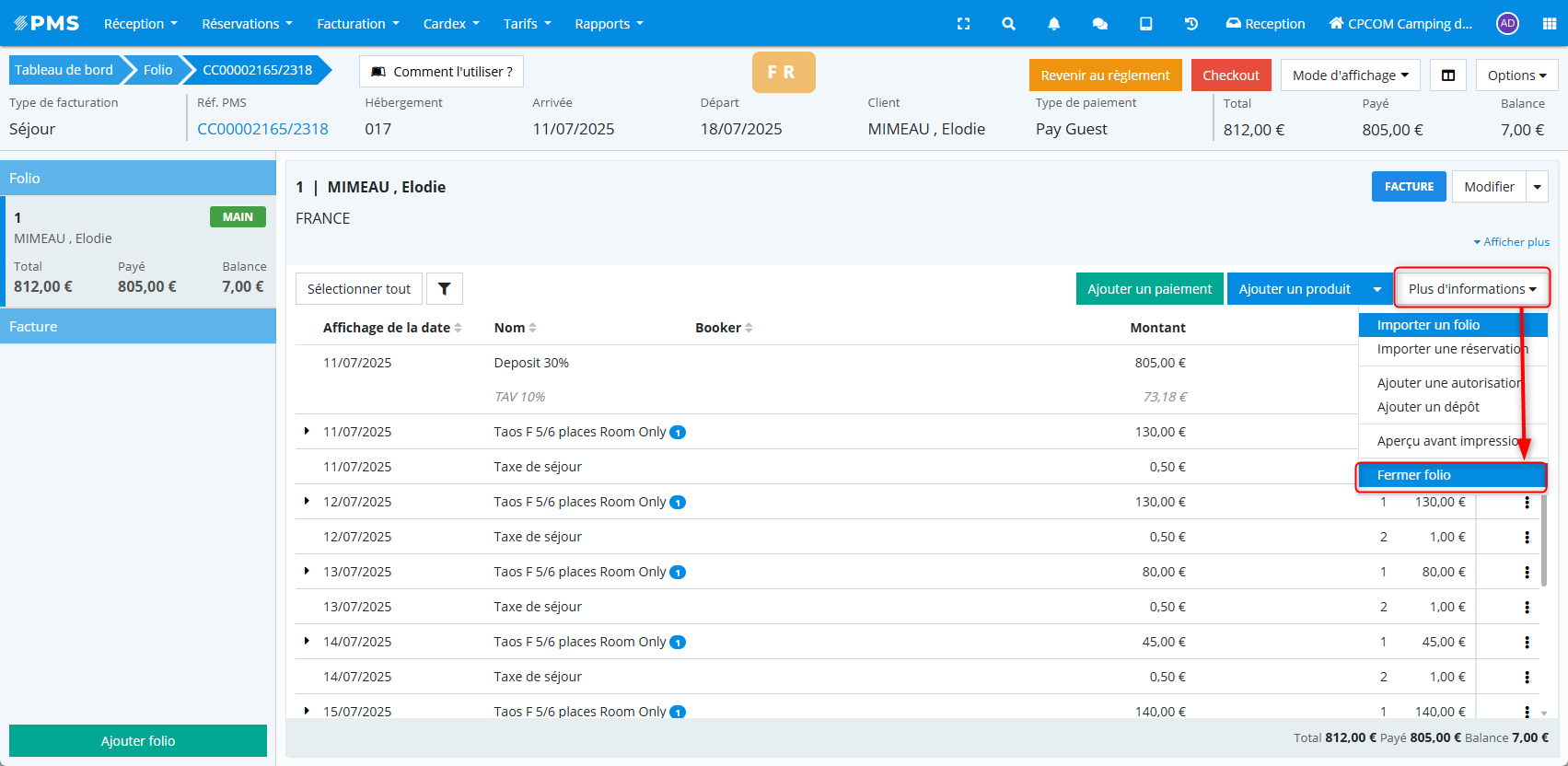Select Fermer folio from the menu
Image resolution: width=1568 pixels, height=766 pixels.
click(1450, 475)
